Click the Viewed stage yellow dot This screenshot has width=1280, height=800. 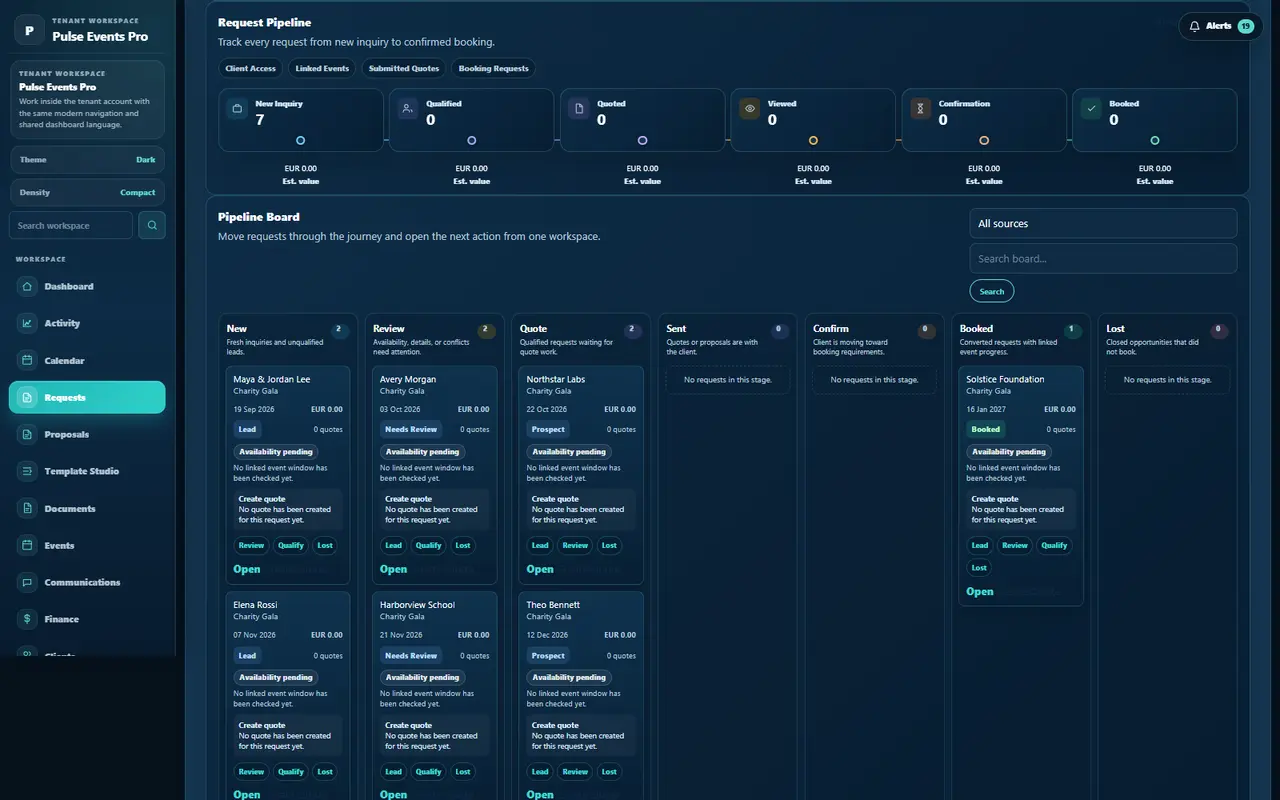click(813, 141)
